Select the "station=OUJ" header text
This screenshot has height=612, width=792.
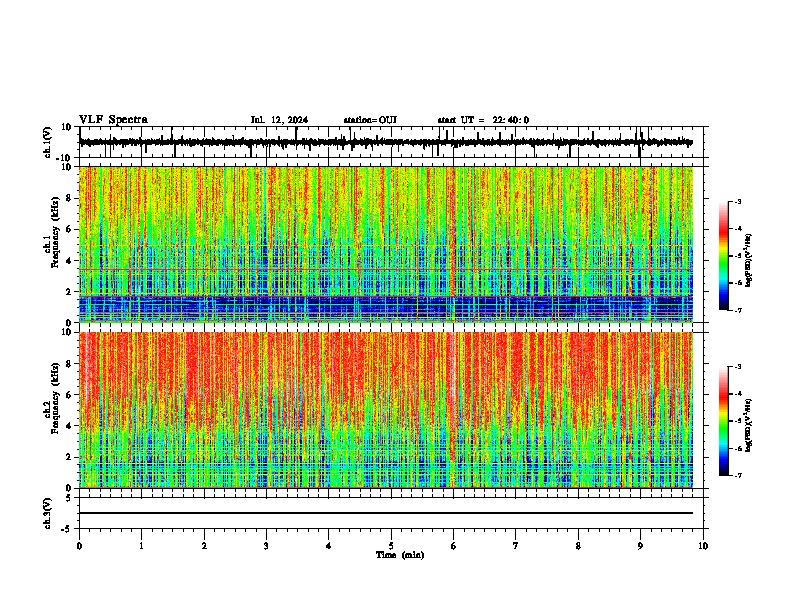pyautogui.click(x=370, y=120)
